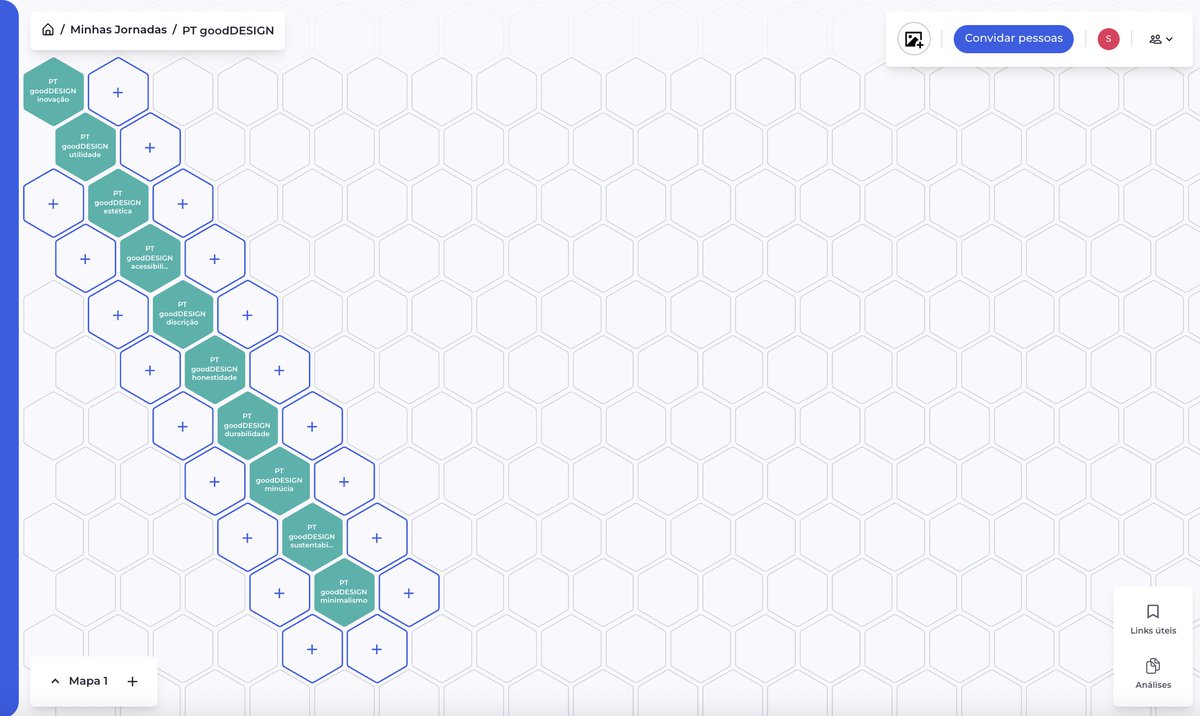Open Links úteis bookmark panel
Screen dimensions: 1200x716
tap(1153, 619)
